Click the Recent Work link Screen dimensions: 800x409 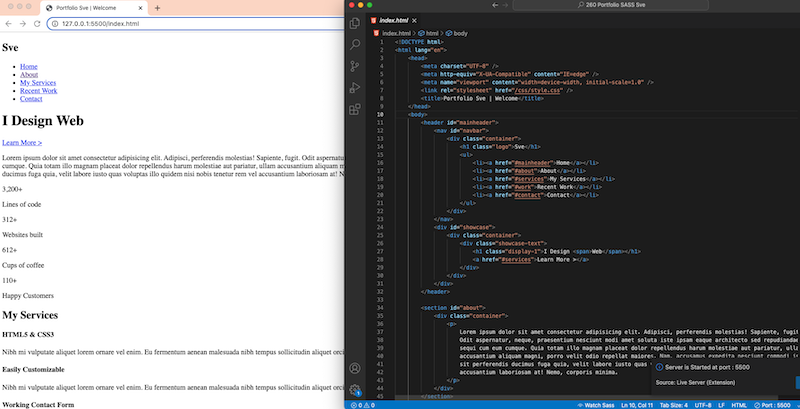pyautogui.click(x=39, y=91)
